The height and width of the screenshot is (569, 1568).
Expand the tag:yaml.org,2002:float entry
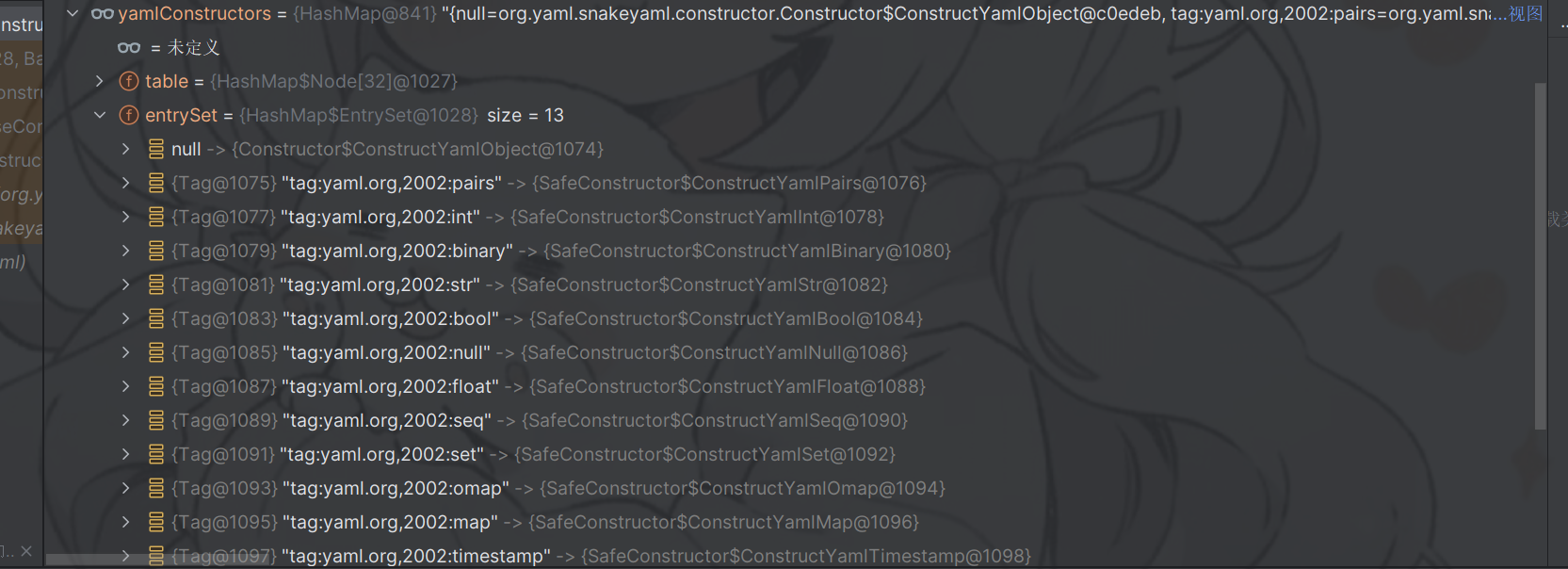click(126, 387)
